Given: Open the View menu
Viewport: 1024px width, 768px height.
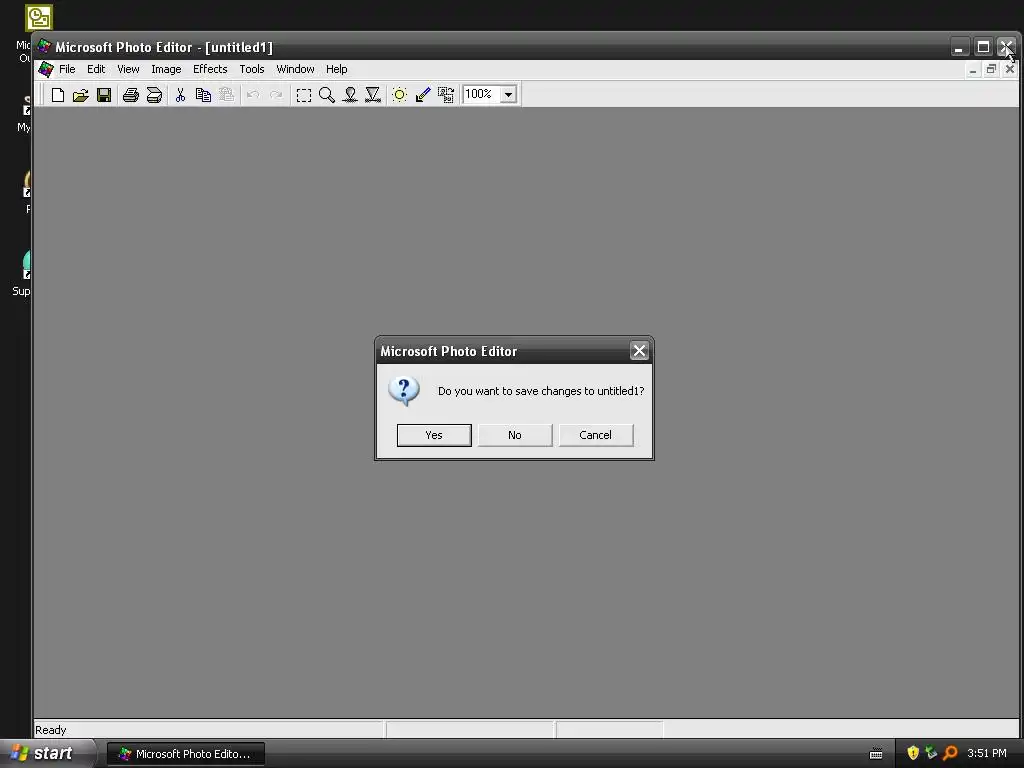Looking at the screenshot, I should 128,69.
